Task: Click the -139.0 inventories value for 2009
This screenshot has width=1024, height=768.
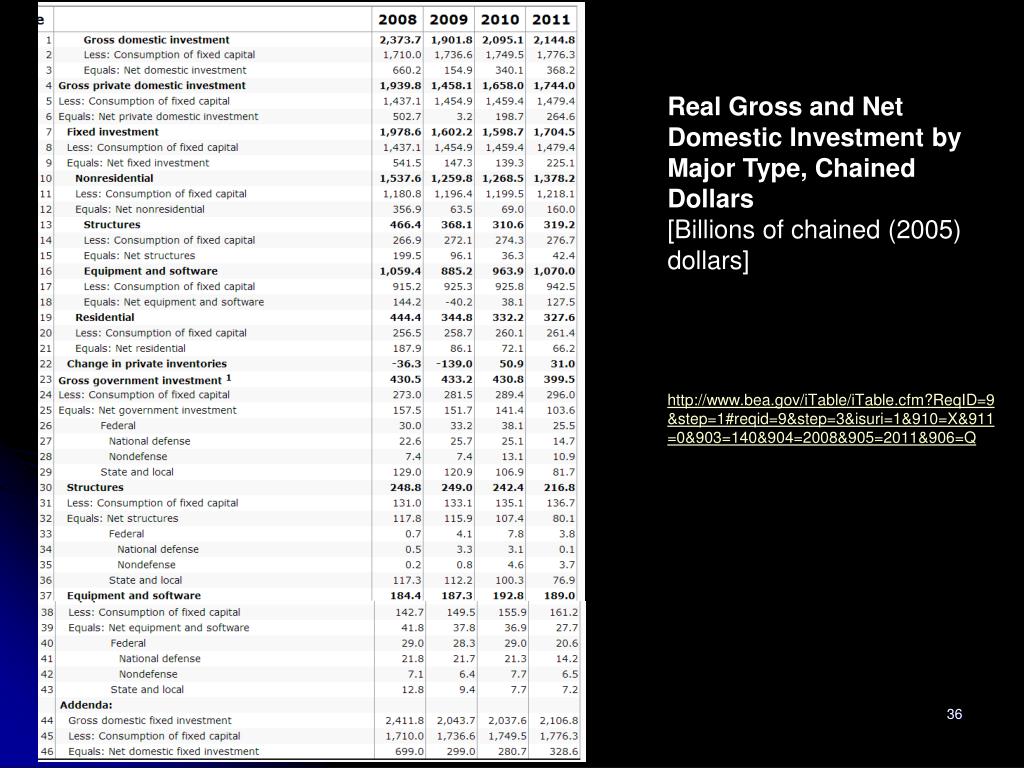Action: pos(454,364)
